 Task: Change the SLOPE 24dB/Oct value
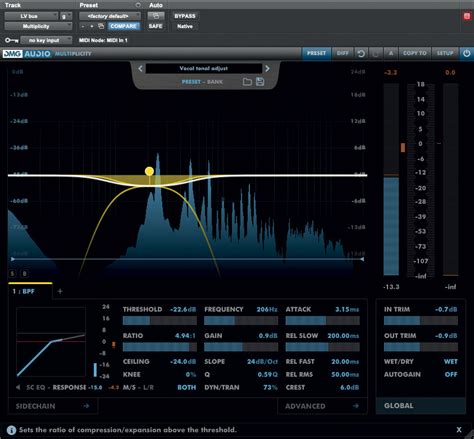pyautogui.click(x=262, y=361)
